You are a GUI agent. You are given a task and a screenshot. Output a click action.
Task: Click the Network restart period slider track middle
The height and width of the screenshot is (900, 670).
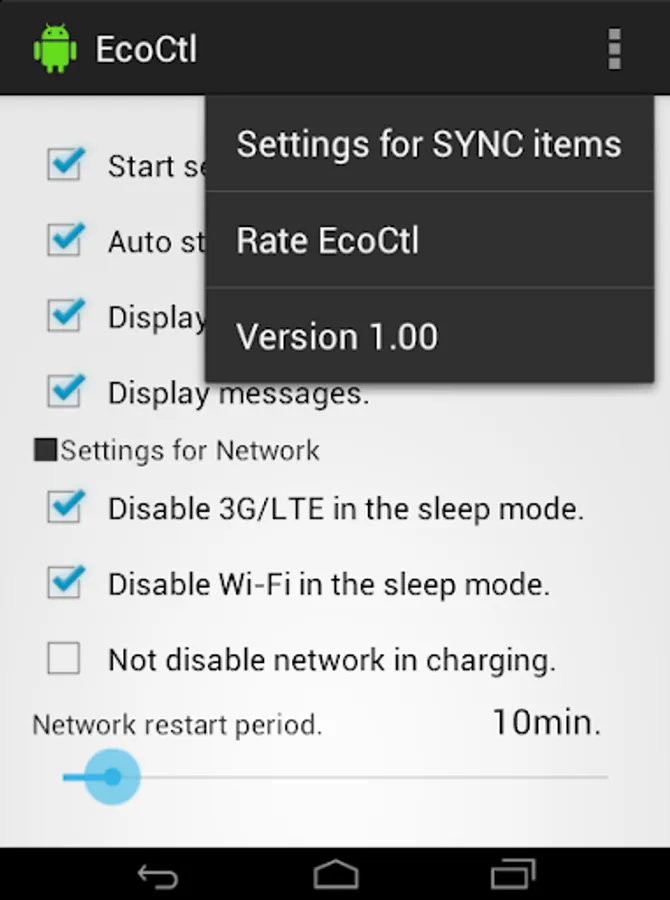point(335,777)
